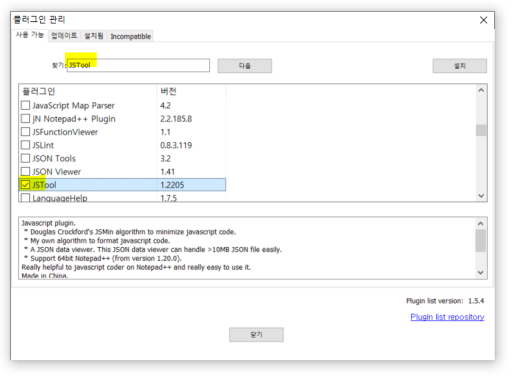This screenshot has width=512, height=376.
Task: Switch to the Incompatible tab
Action: point(131,36)
